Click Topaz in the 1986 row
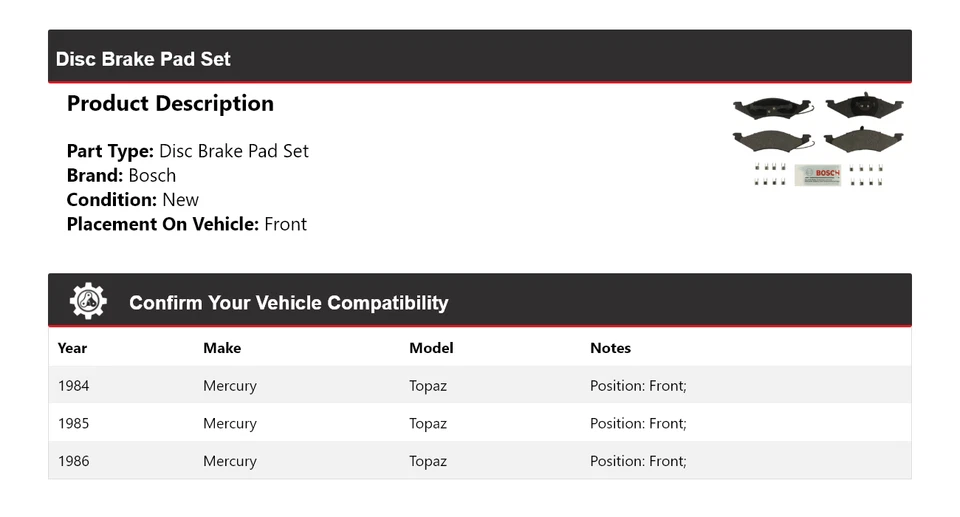The width and height of the screenshot is (960, 517). point(428,461)
